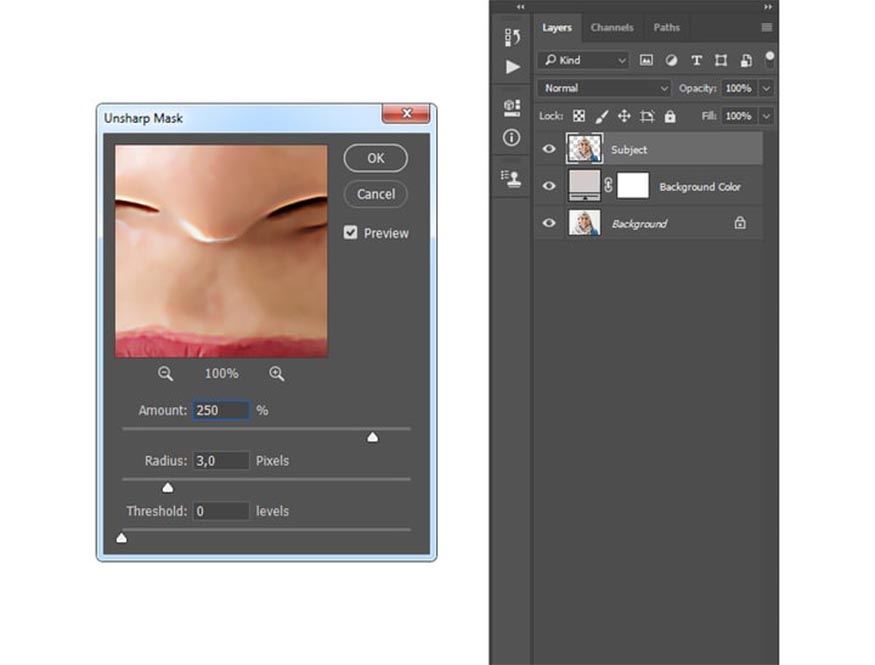Lock transparent pixels icon

click(579, 116)
